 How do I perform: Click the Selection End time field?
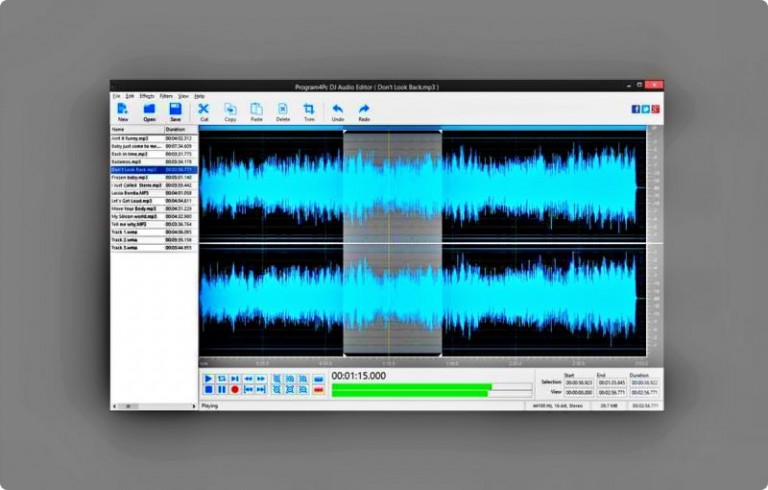[x=612, y=382]
